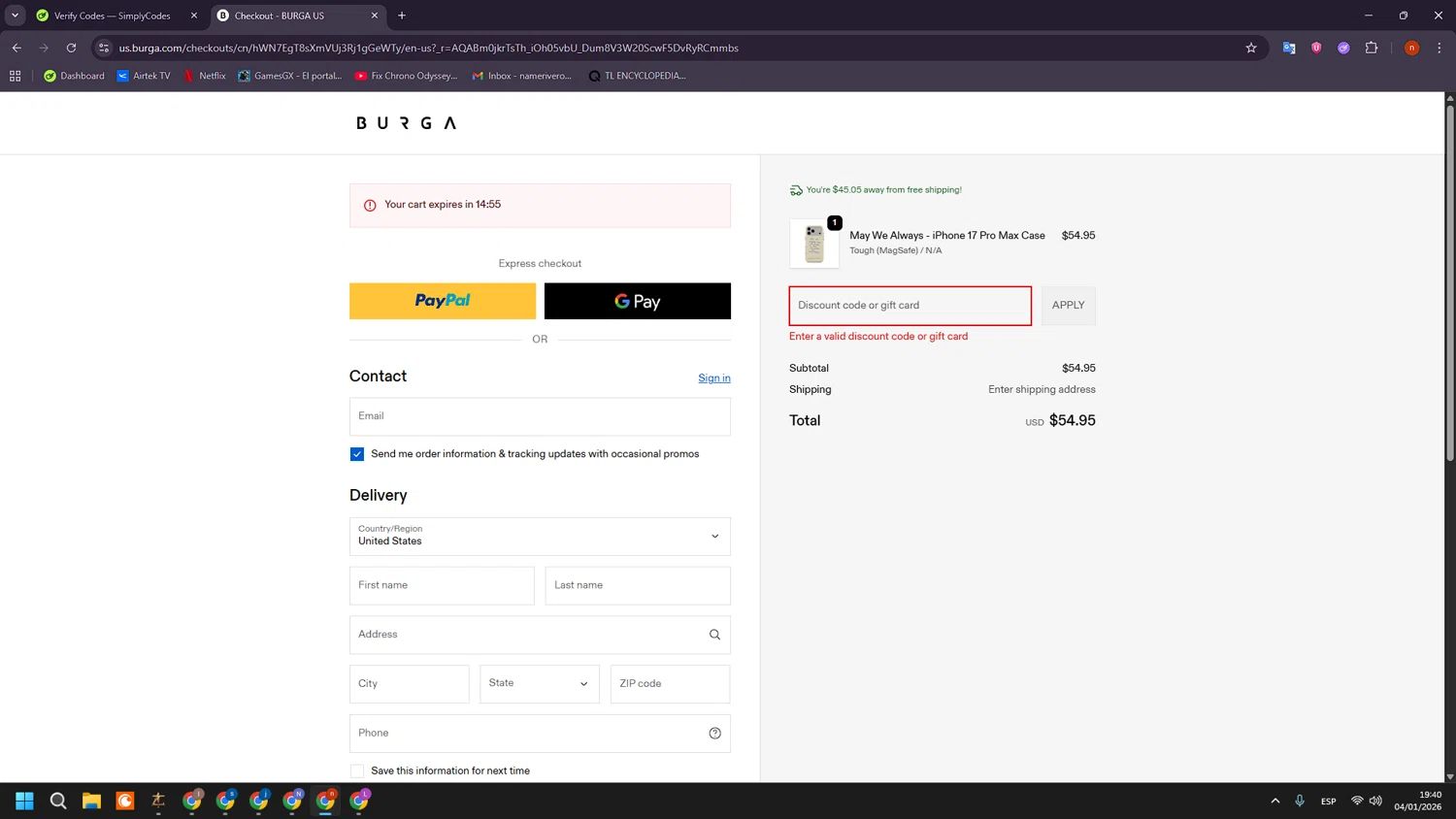
Task: Bookmark this page with the star icon
Action: 1251,48
